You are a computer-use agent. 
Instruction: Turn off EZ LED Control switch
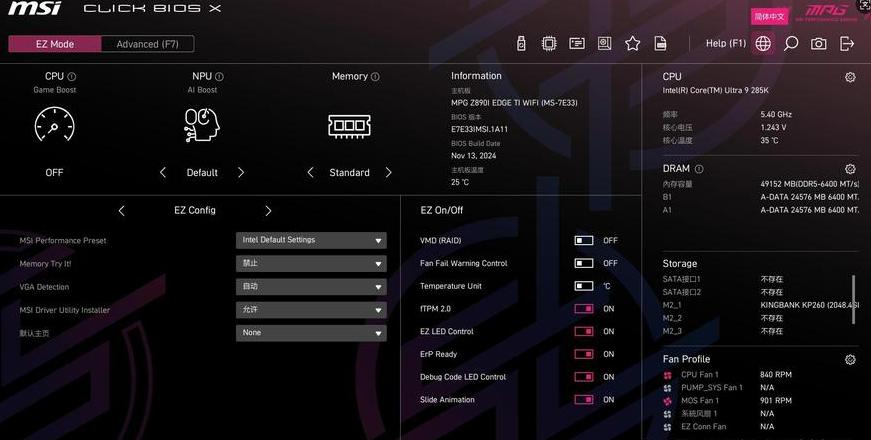[584, 331]
